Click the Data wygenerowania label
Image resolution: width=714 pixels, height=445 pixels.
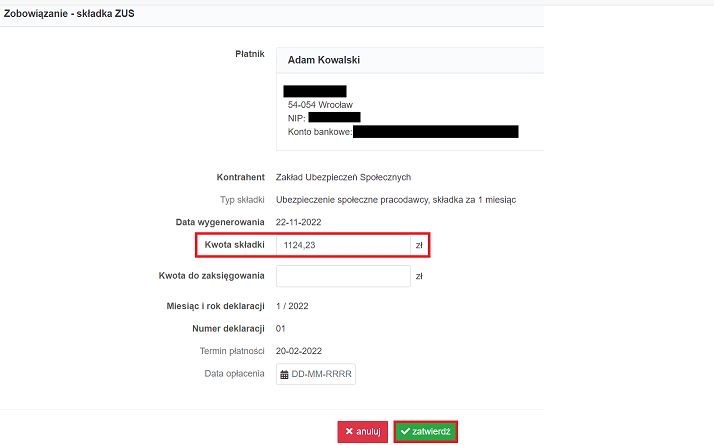tap(220, 222)
